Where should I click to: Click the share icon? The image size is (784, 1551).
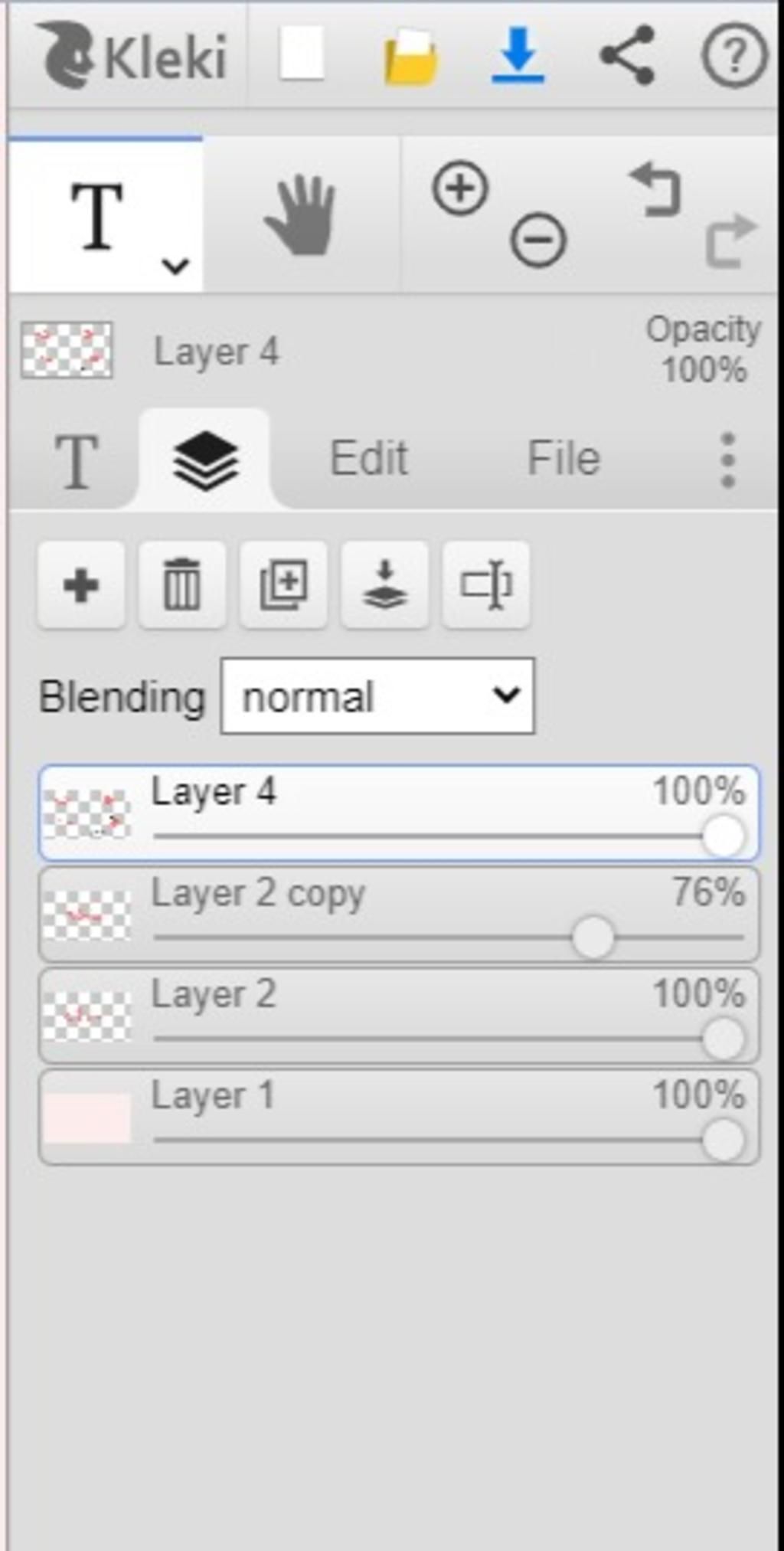coord(627,54)
